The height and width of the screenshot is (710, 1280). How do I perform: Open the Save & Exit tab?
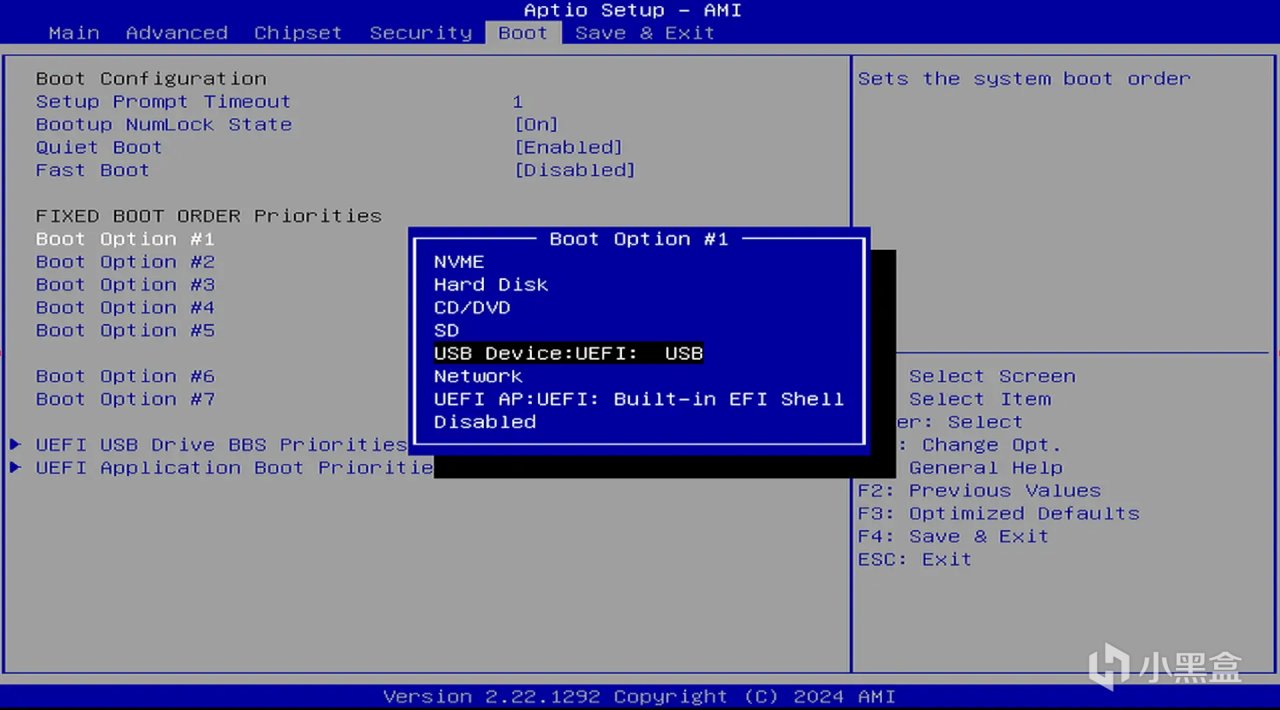(x=645, y=33)
